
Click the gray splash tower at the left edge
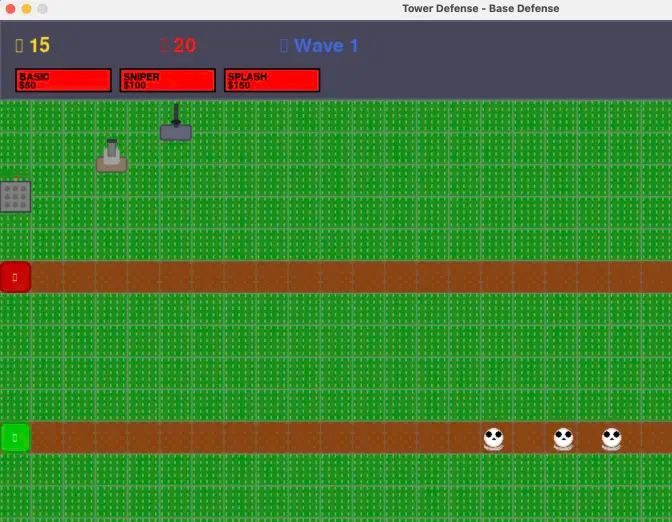tap(15, 196)
